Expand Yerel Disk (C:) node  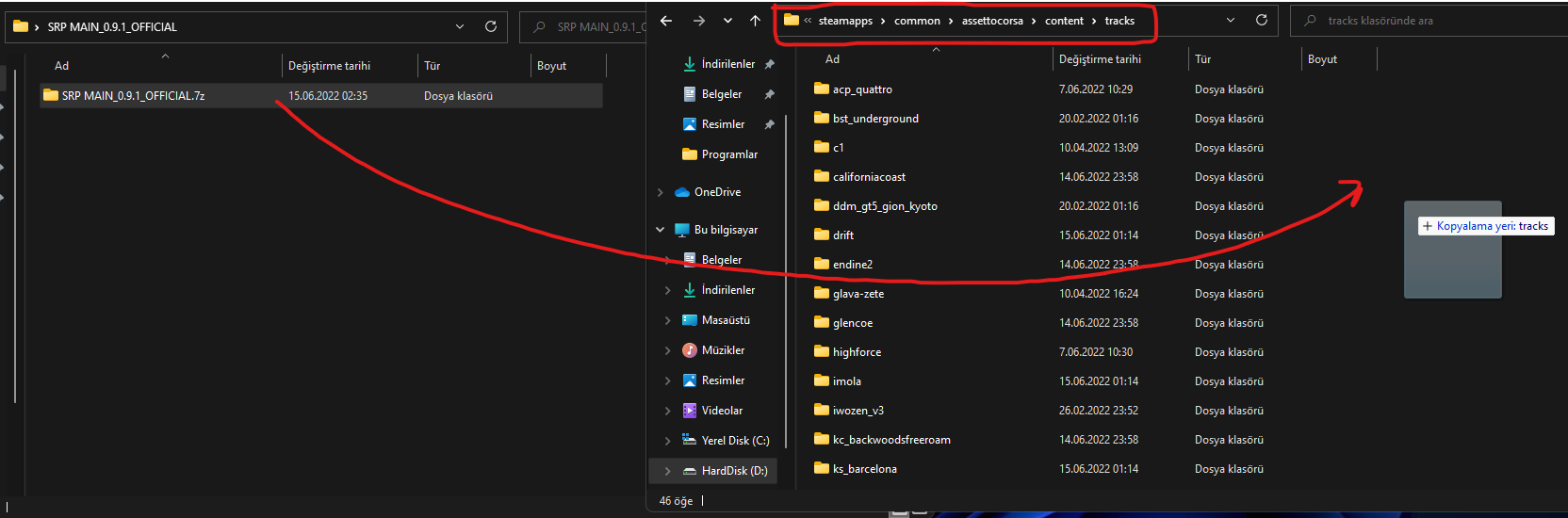pyautogui.click(x=667, y=441)
